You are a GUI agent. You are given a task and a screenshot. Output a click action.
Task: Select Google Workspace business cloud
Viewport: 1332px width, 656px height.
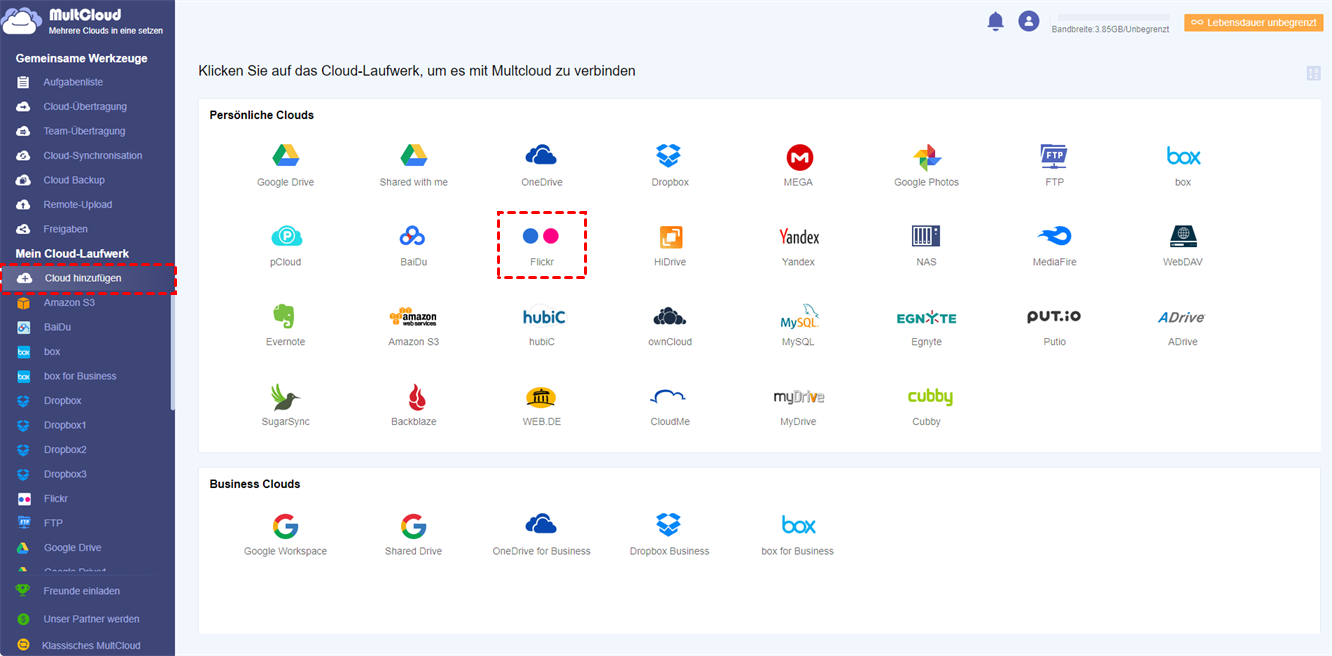coord(285,526)
